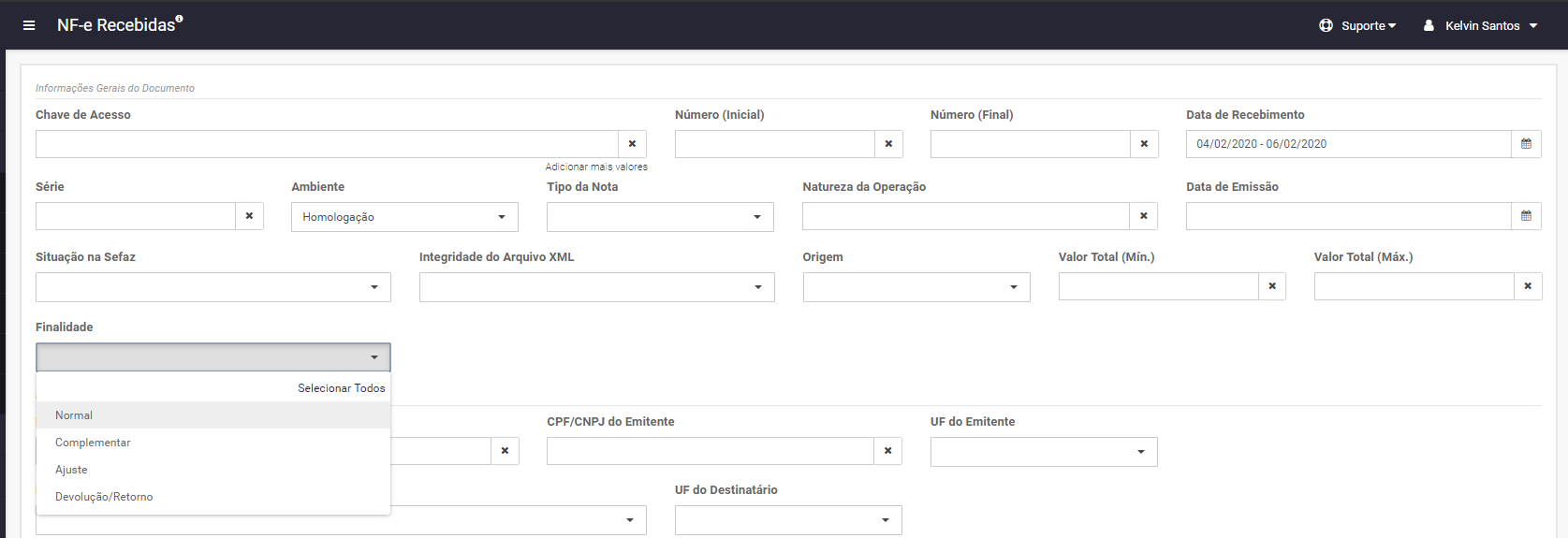
Task: Clear the Natureza da Operação field
Action: 1143,216
